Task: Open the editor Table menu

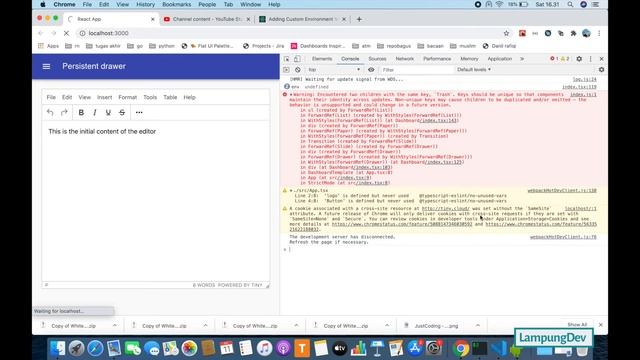Action: click(x=170, y=97)
